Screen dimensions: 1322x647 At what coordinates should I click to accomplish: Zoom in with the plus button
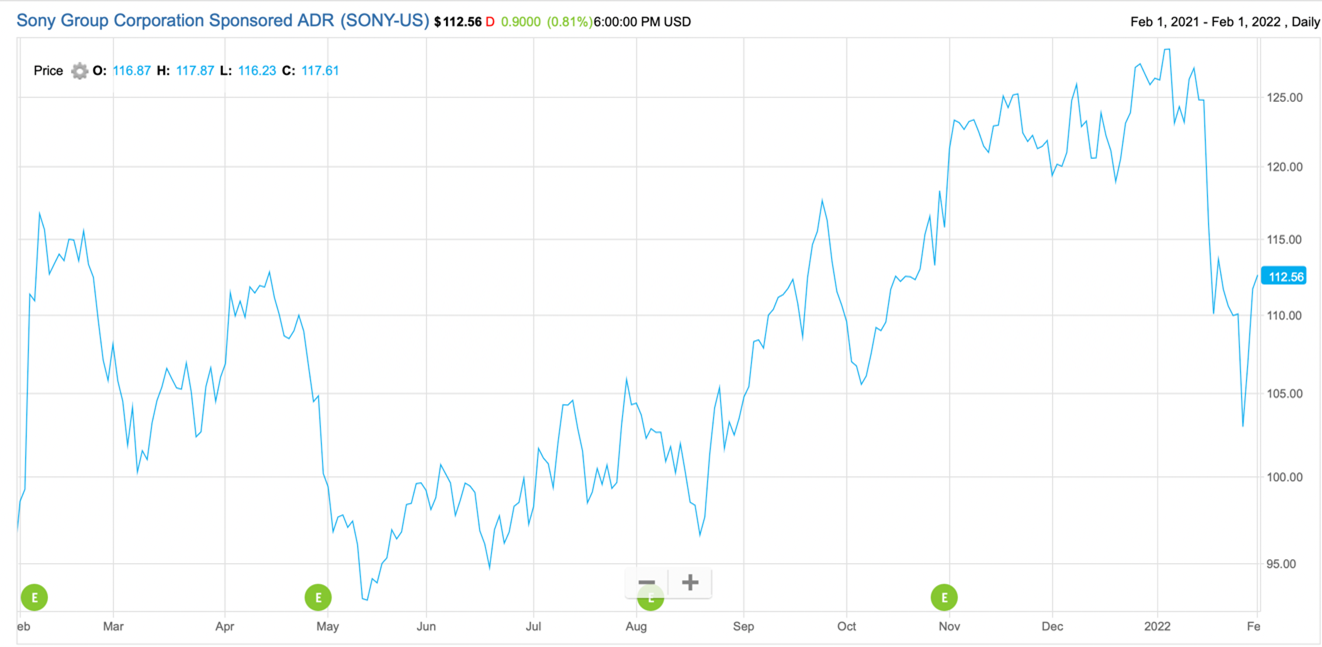point(690,583)
